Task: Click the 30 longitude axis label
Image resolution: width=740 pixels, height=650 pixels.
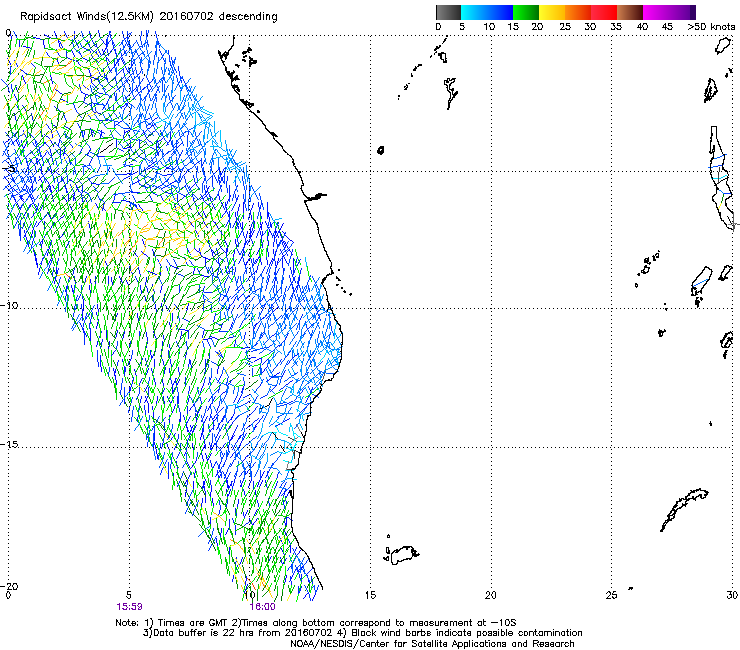Action: pyautogui.click(x=732, y=595)
